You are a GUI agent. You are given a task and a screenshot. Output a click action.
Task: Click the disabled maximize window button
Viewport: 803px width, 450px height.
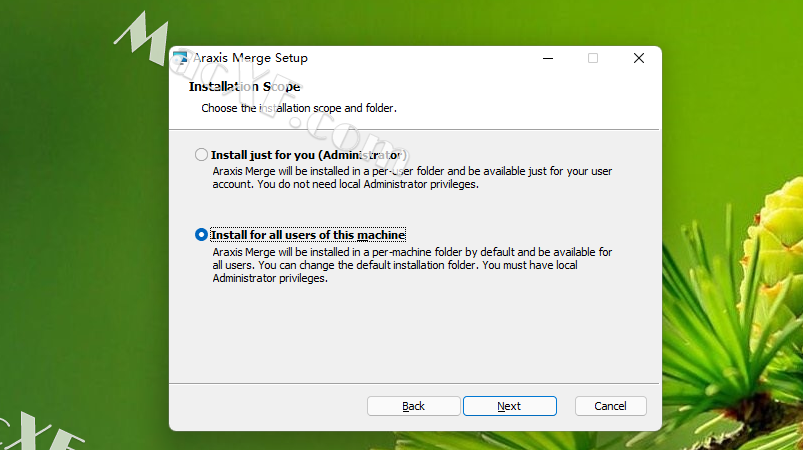tap(593, 58)
